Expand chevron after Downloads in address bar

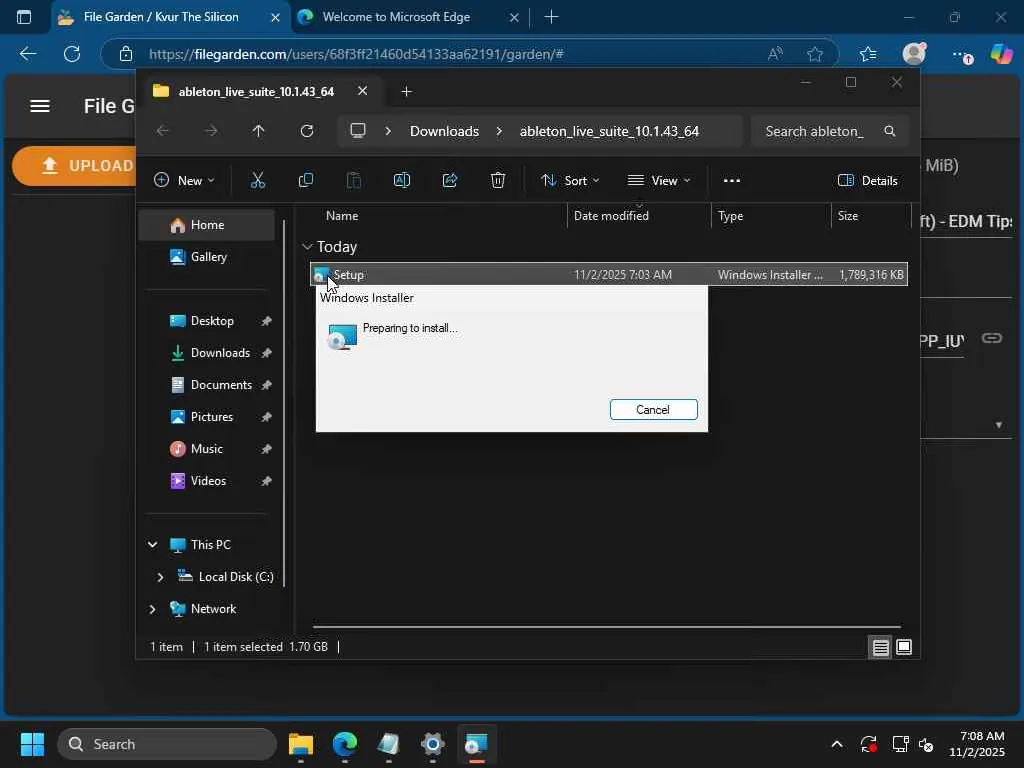(x=500, y=131)
